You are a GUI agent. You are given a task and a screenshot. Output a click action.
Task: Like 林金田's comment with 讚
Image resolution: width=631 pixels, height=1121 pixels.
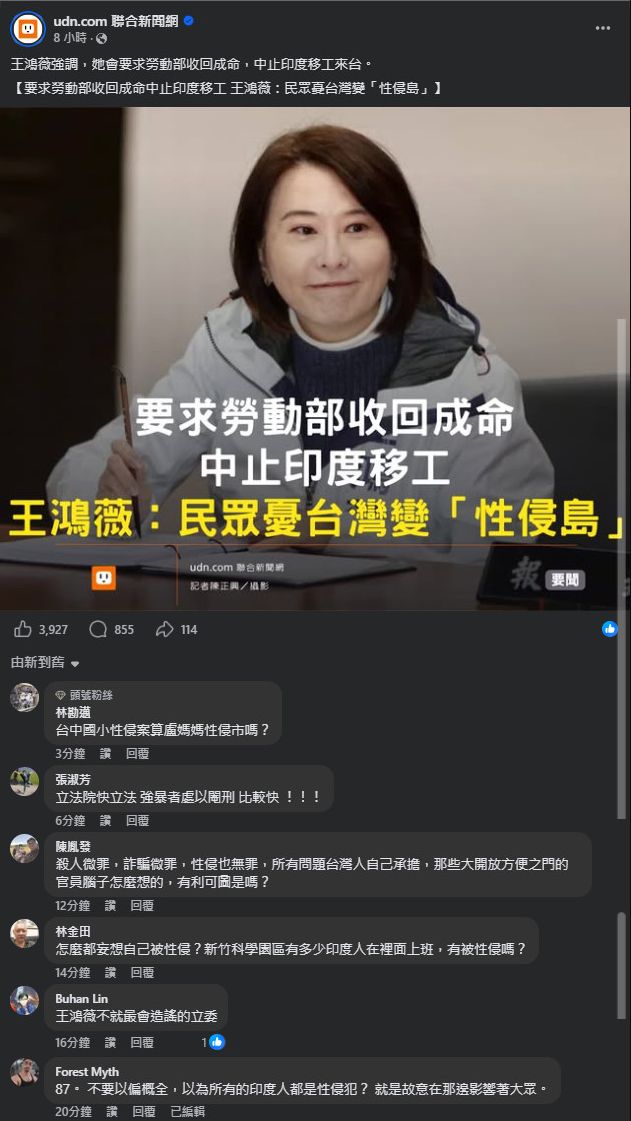coord(110,972)
